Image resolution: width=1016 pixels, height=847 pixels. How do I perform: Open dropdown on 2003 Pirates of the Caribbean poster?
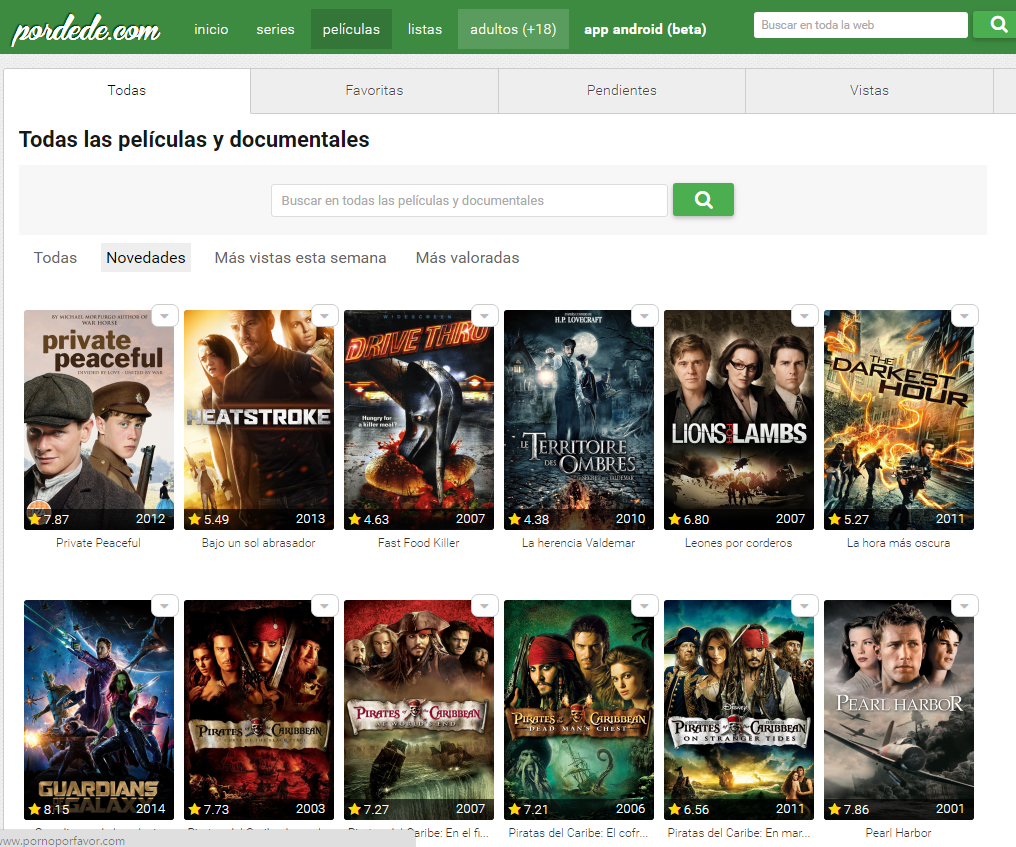[325, 606]
